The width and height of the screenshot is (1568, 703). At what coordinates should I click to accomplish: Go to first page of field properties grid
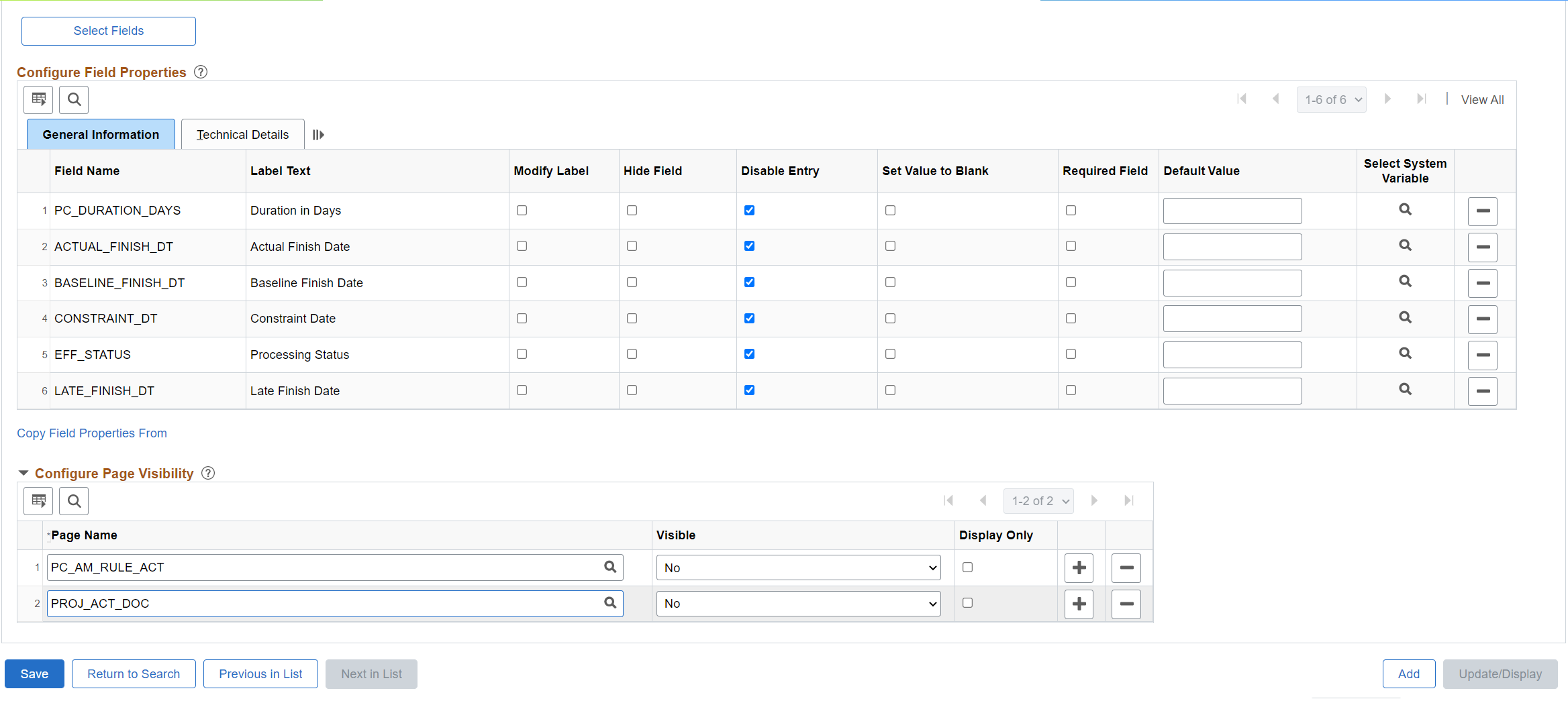pos(1242,99)
